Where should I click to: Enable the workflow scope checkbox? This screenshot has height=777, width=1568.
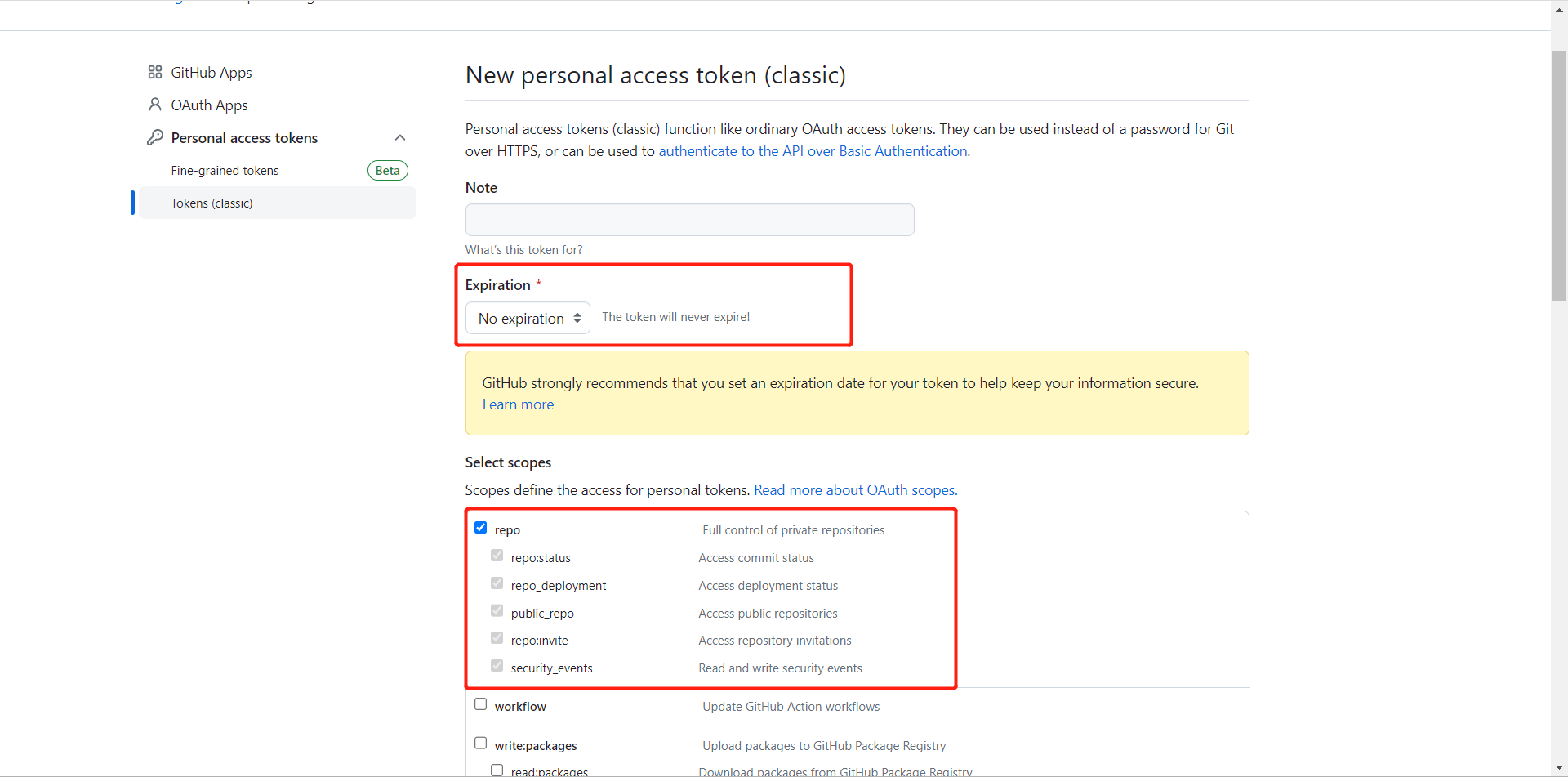pos(480,704)
